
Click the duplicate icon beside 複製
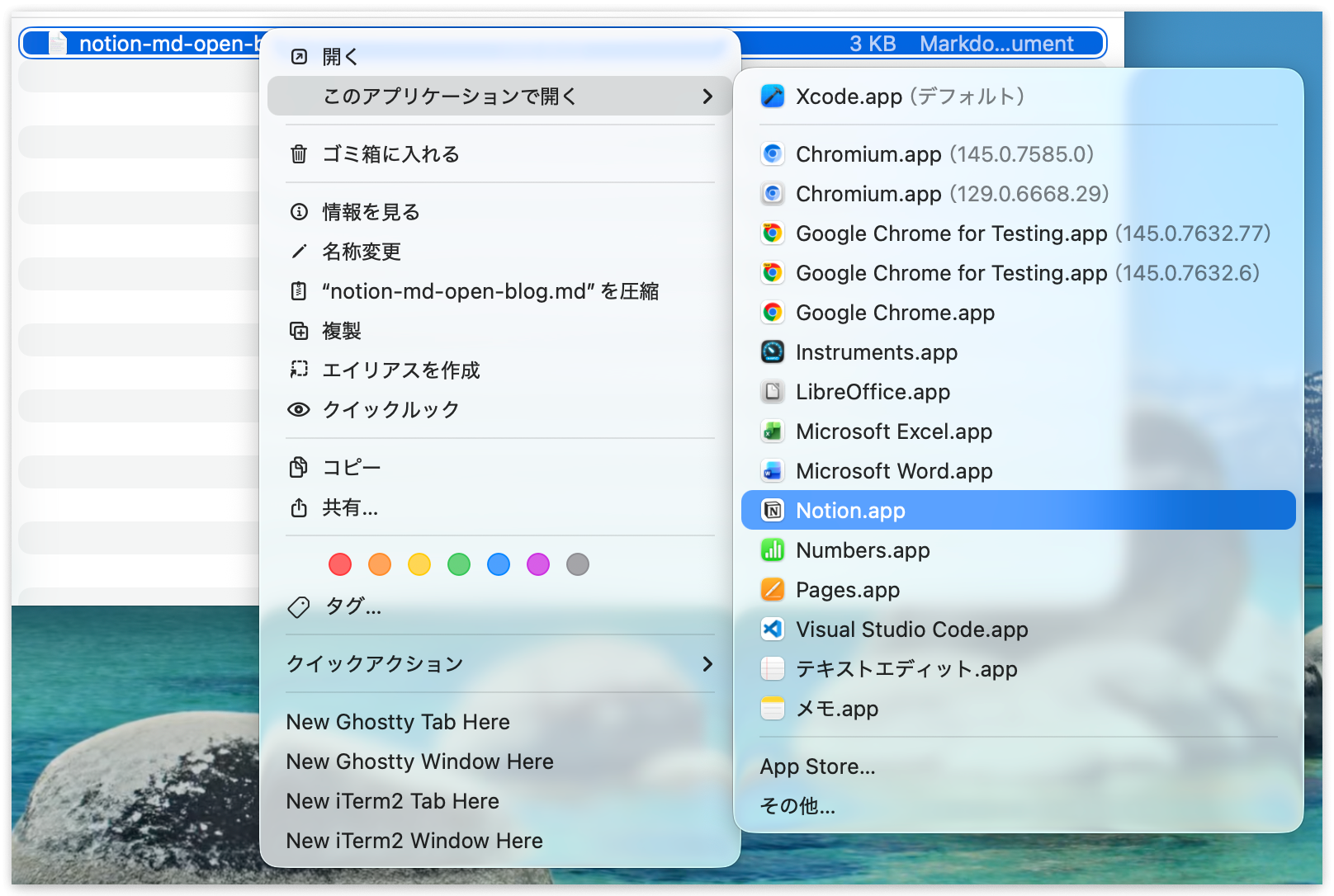299,331
